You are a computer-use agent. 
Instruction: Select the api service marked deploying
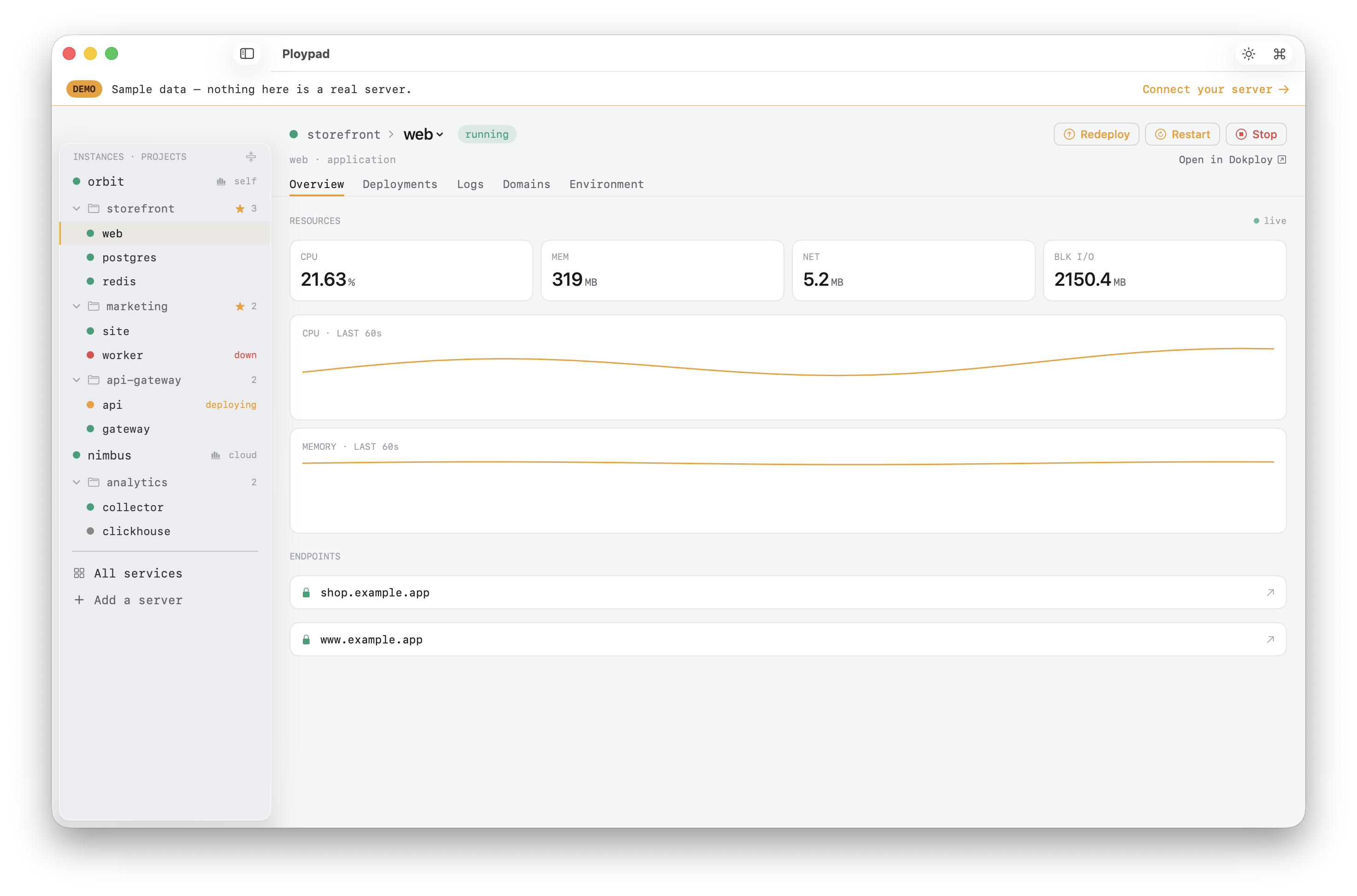pyautogui.click(x=165, y=405)
